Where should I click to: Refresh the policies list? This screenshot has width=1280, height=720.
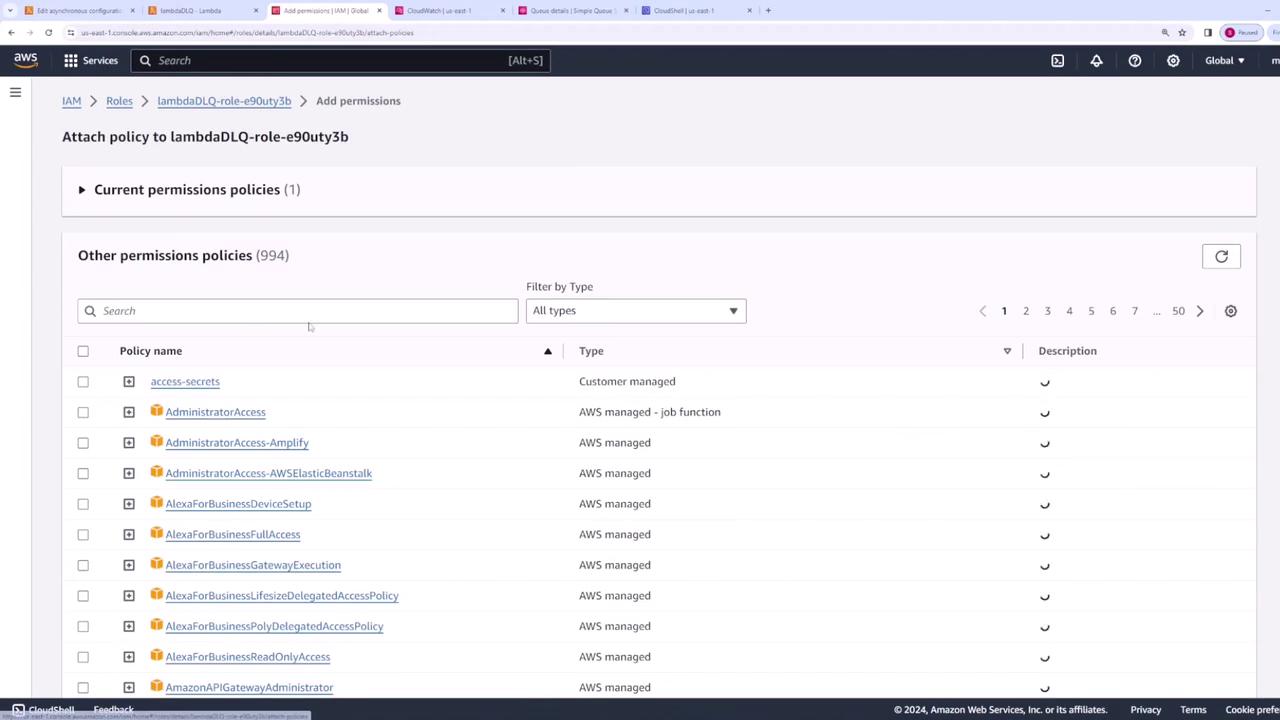coord(1221,257)
